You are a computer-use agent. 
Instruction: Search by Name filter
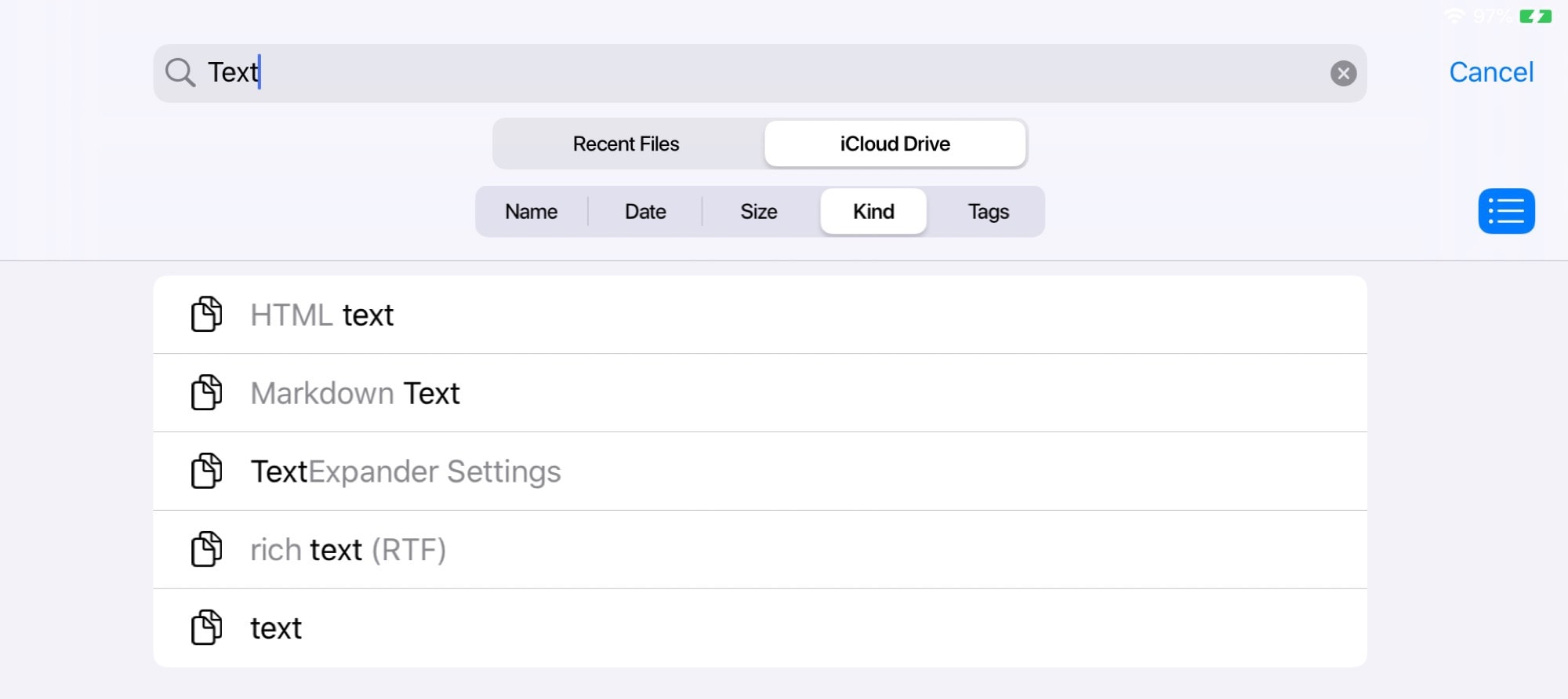pos(531,212)
